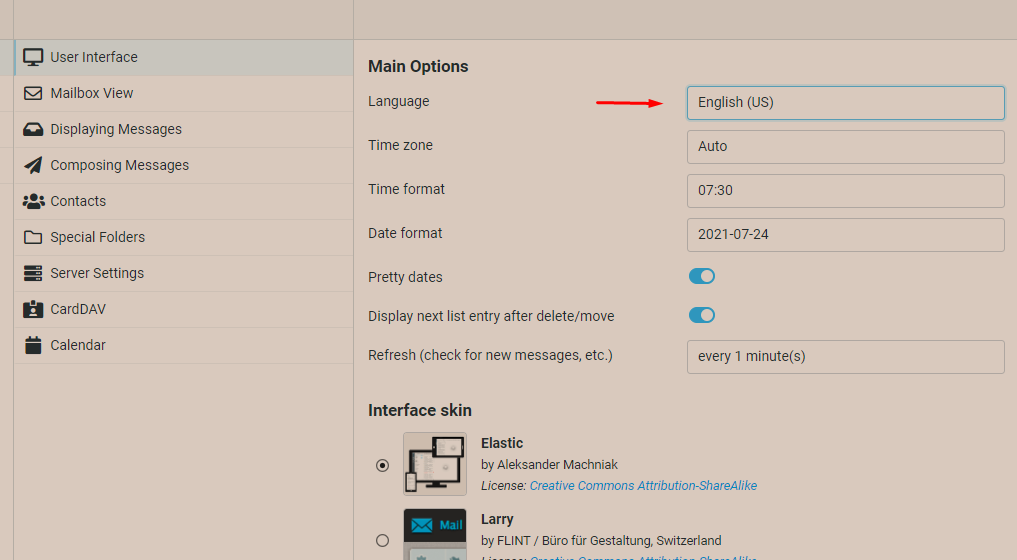Open the Refresh interval dropdown
Image resolution: width=1017 pixels, height=560 pixels.
tap(845, 357)
